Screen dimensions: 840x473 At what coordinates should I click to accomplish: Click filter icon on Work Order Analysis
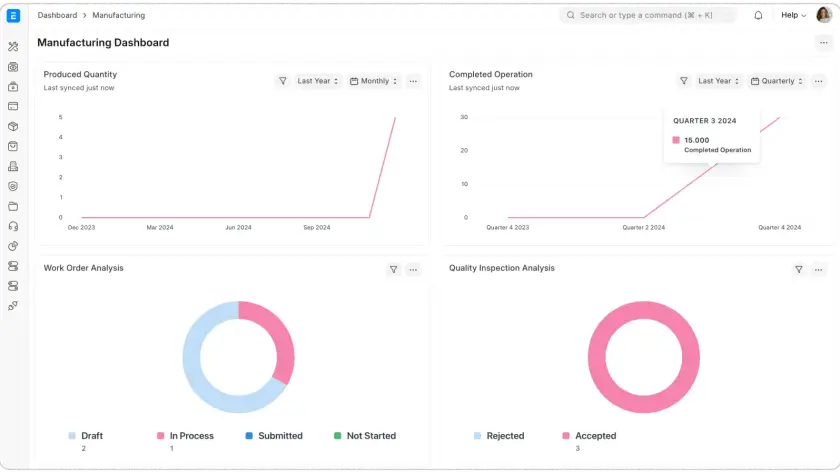click(x=394, y=269)
